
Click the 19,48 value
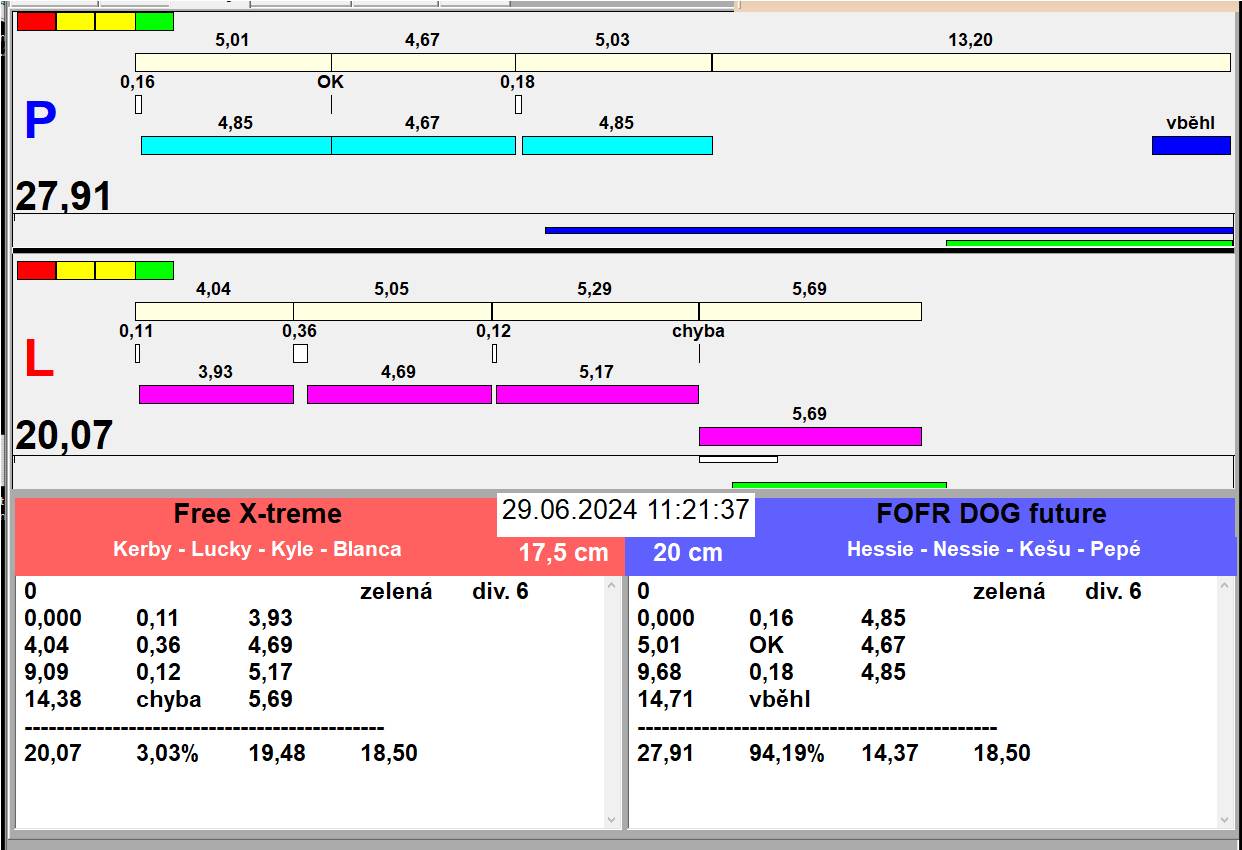click(277, 753)
